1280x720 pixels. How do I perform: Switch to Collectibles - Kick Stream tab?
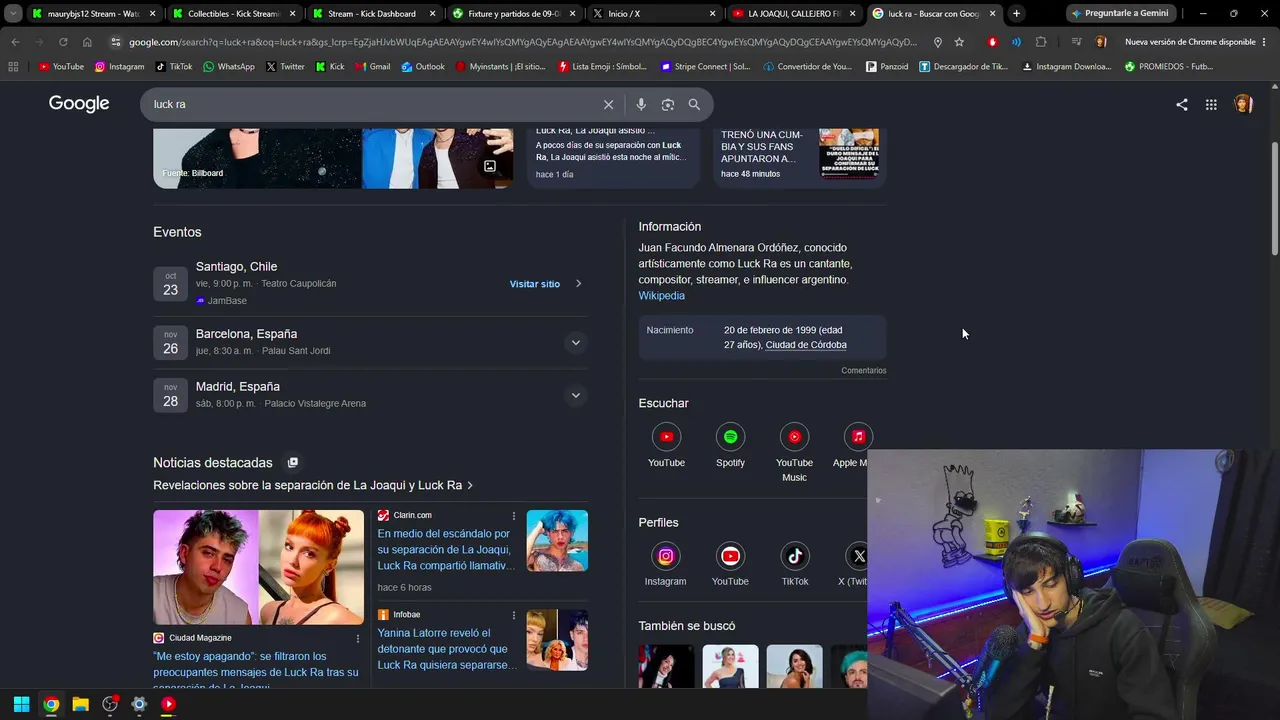233,14
